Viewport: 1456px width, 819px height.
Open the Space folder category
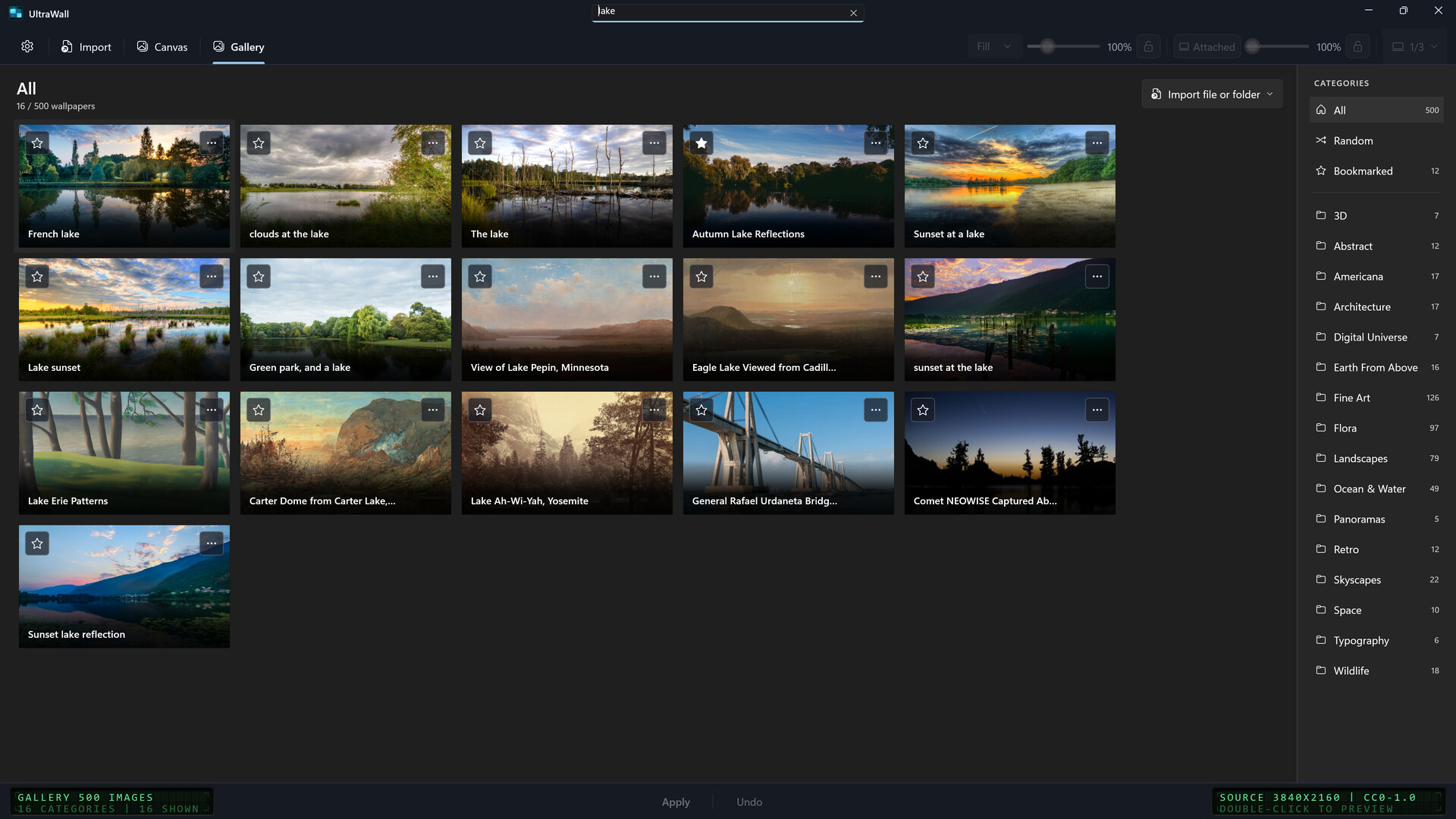pyautogui.click(x=1376, y=610)
